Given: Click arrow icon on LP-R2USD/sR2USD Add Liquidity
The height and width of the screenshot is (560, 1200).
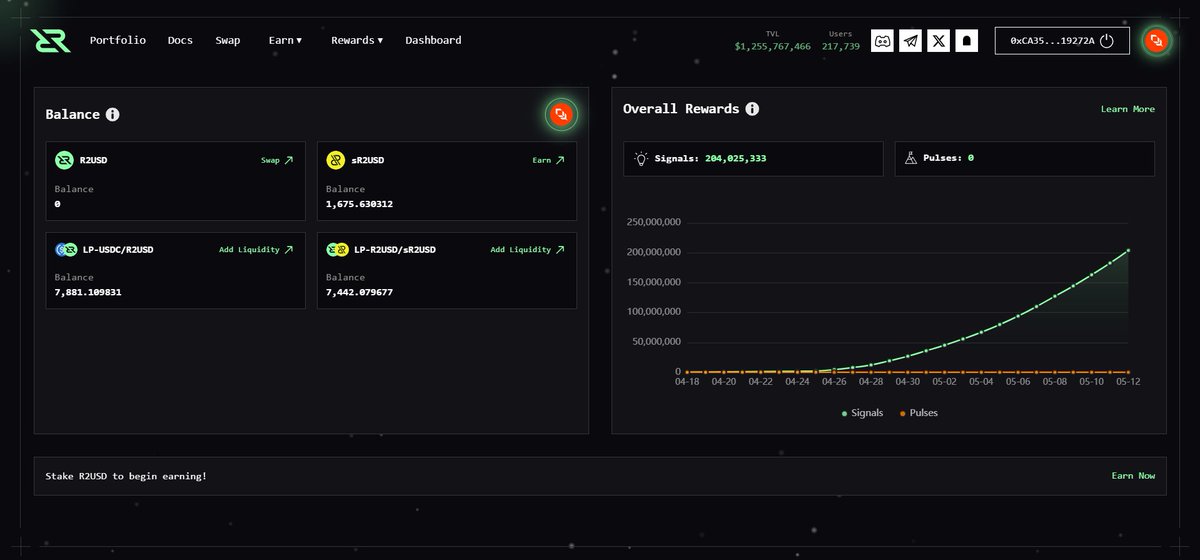Looking at the screenshot, I should pyautogui.click(x=560, y=250).
